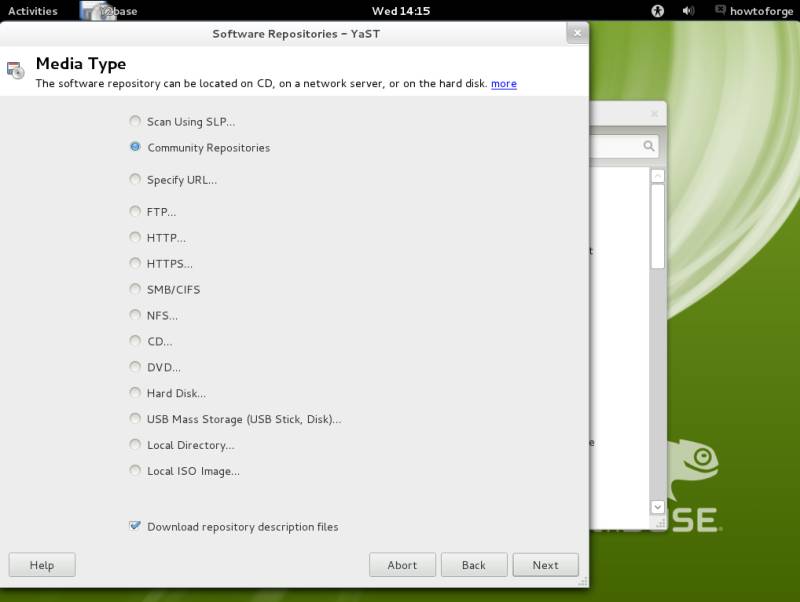Click the accessibility icon in top bar
The width and height of the screenshot is (800, 602).
(x=657, y=11)
